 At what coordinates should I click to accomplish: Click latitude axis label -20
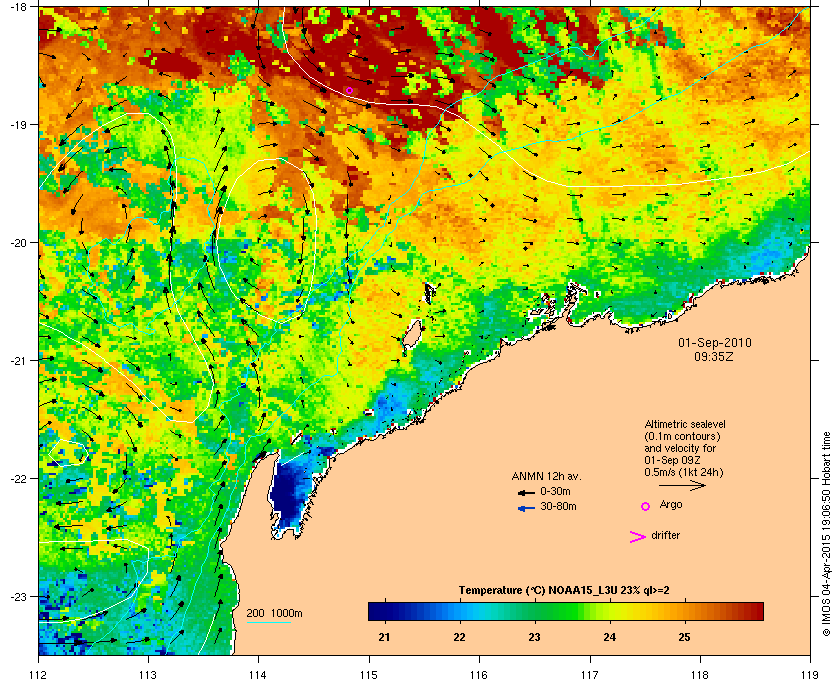coord(18,243)
